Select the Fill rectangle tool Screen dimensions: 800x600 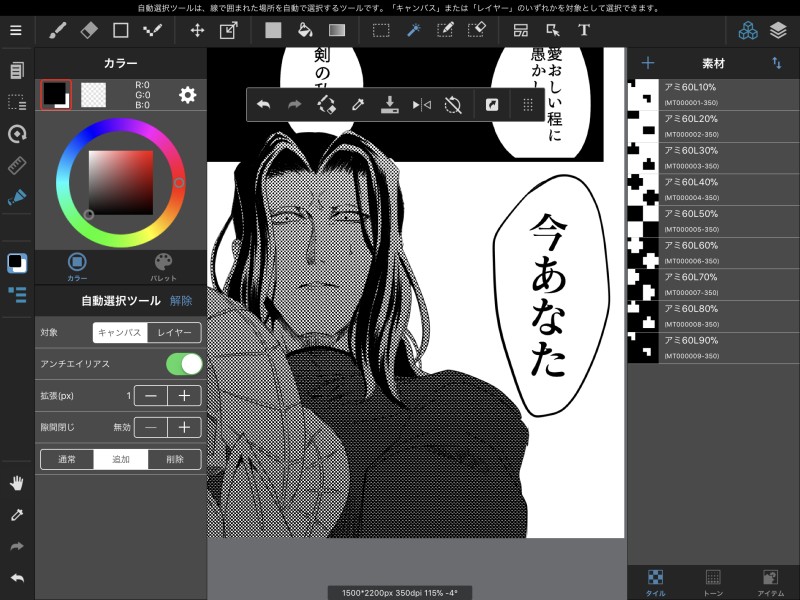click(x=273, y=31)
